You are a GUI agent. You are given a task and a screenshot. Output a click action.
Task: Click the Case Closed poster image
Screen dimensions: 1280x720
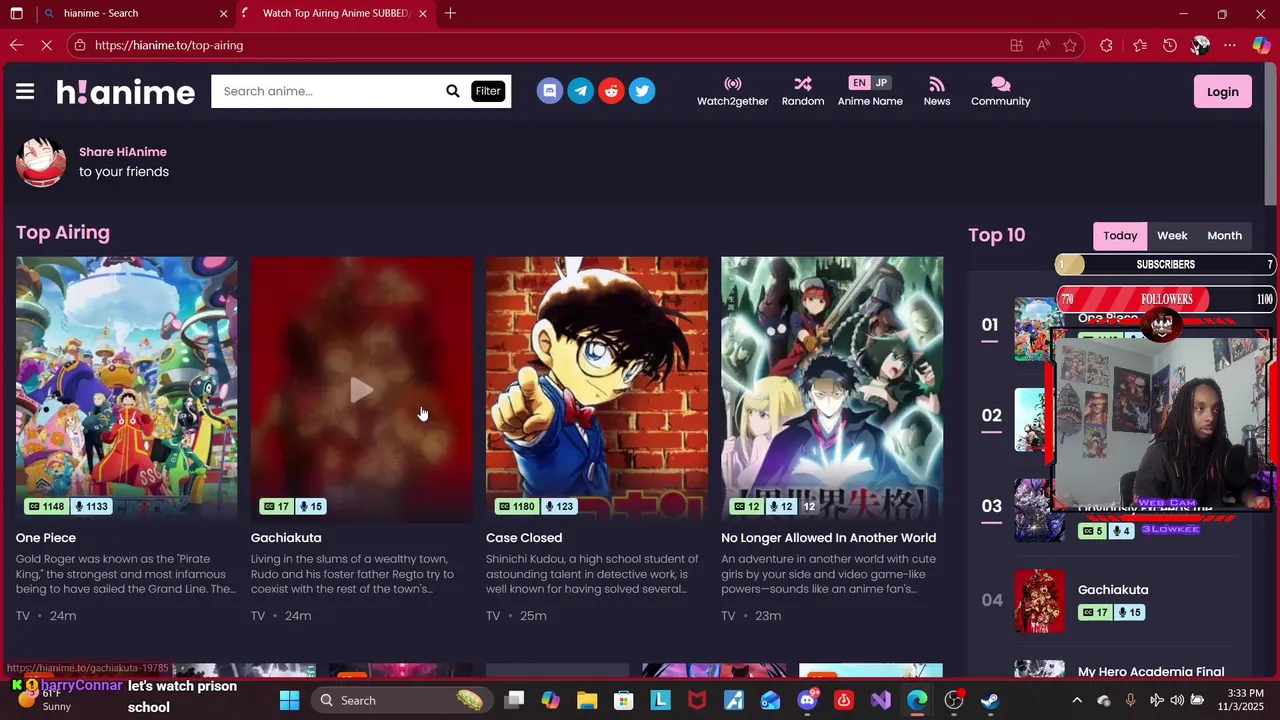point(596,390)
